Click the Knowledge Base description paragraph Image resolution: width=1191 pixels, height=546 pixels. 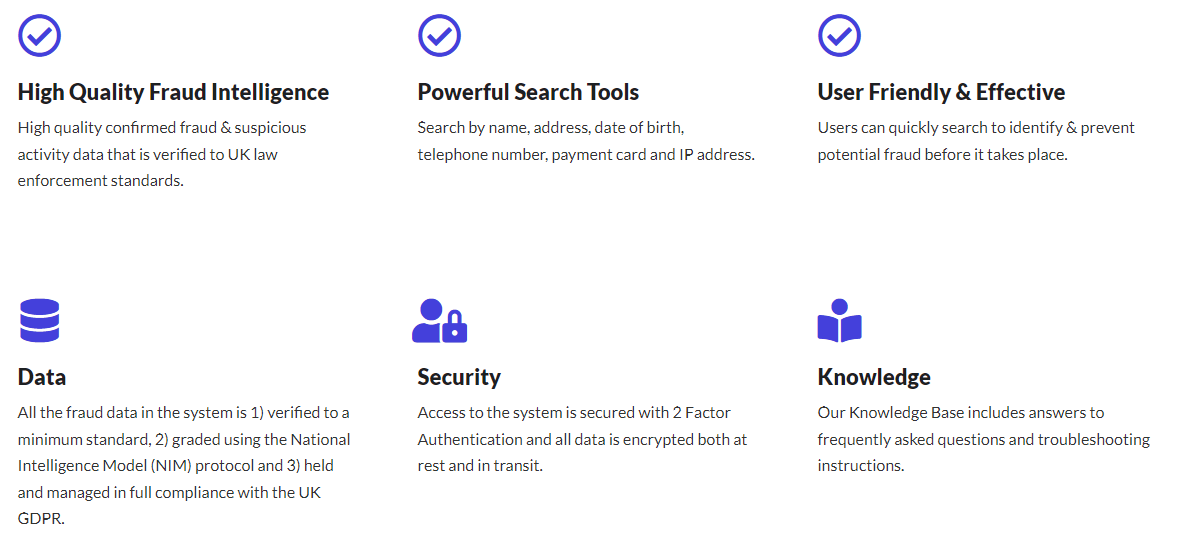[x=983, y=439]
